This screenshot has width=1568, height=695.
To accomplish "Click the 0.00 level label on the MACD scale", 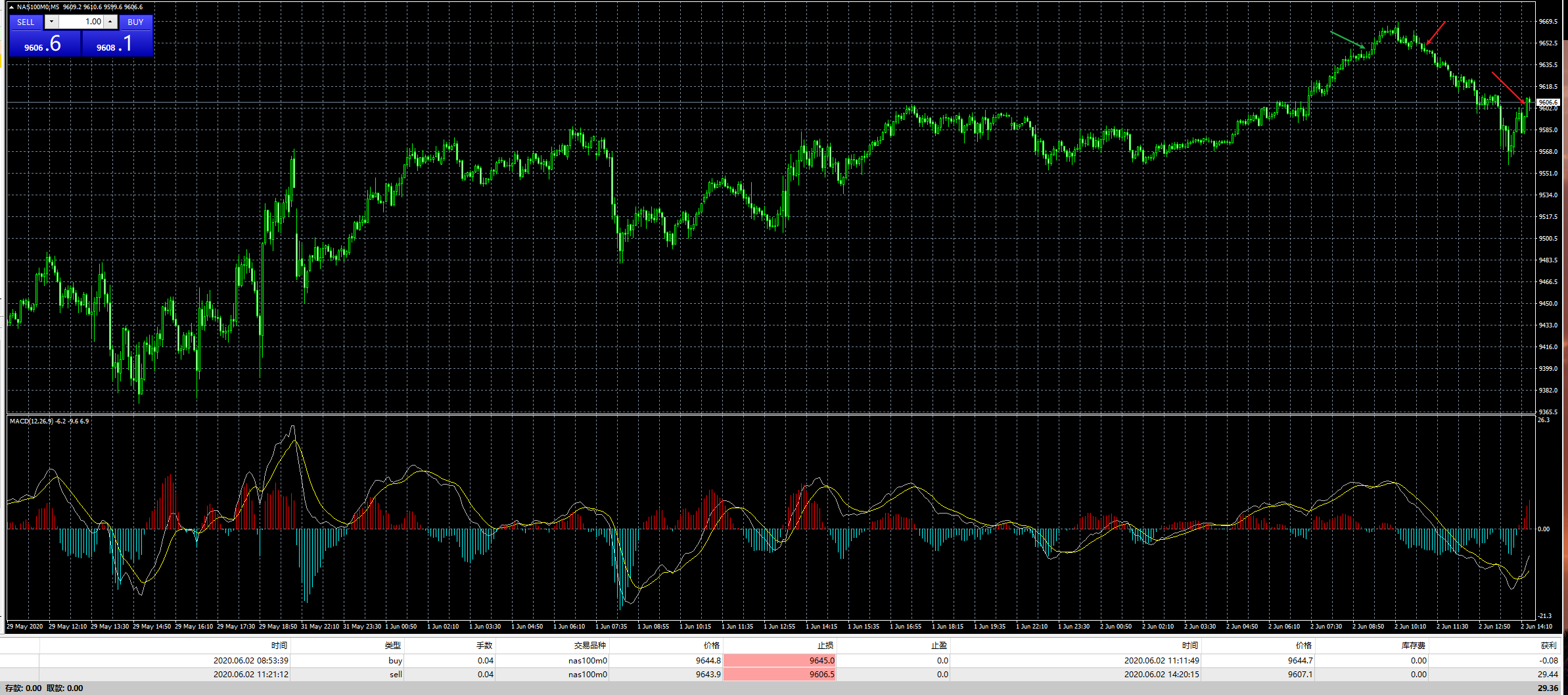I will pos(1544,529).
